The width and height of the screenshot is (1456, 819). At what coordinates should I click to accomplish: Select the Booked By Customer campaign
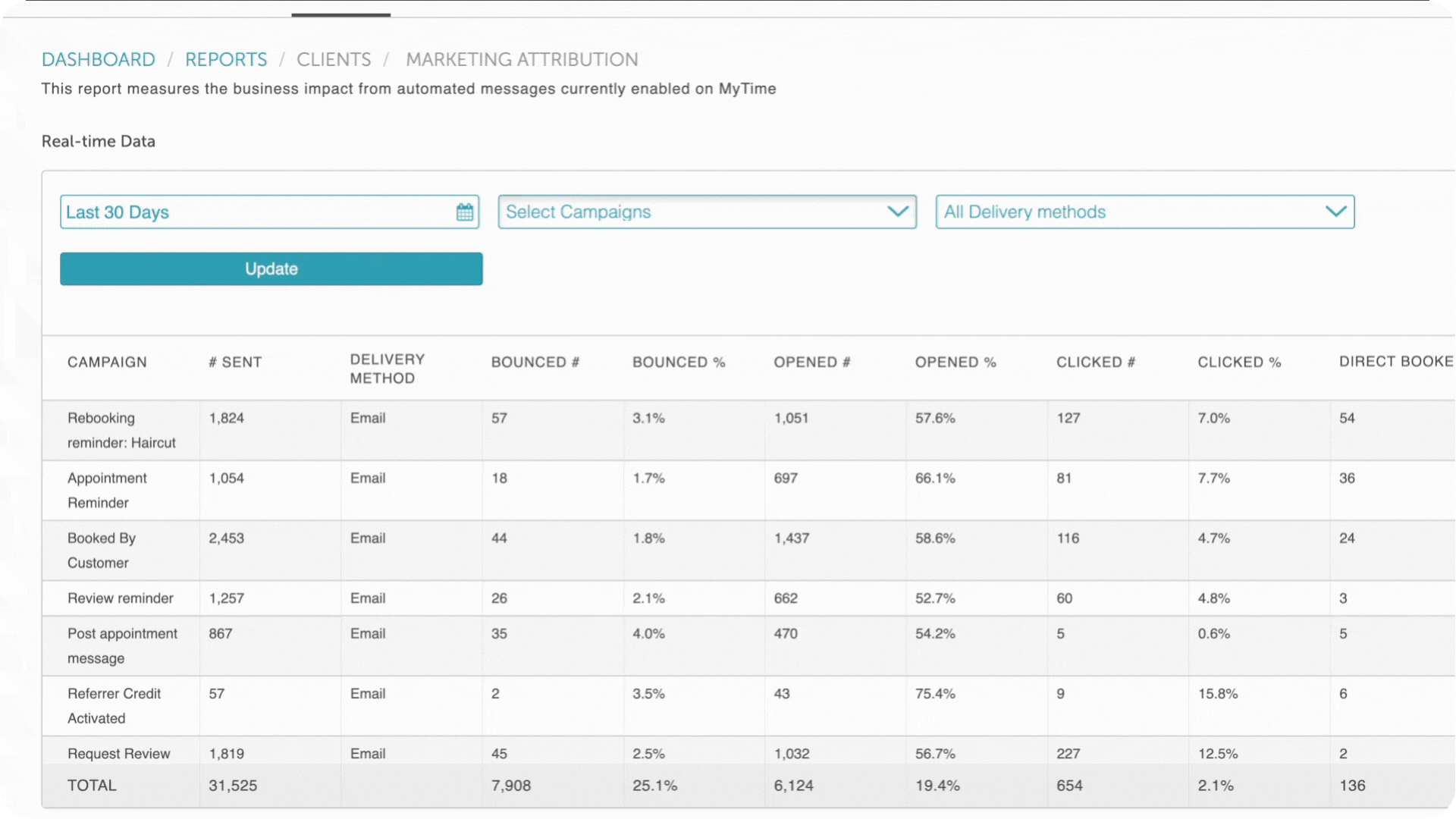coord(102,551)
